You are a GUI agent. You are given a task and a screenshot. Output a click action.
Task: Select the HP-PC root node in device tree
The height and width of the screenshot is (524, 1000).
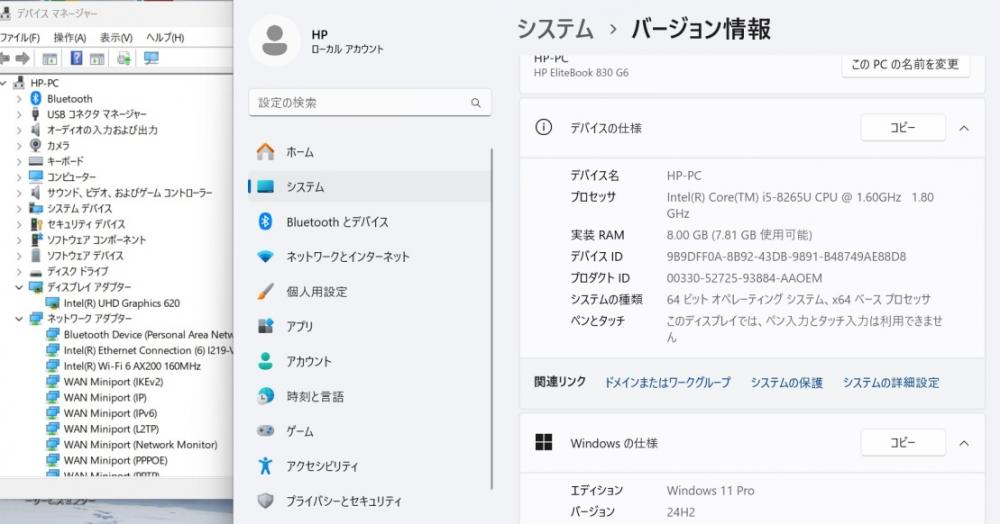[x=44, y=83]
